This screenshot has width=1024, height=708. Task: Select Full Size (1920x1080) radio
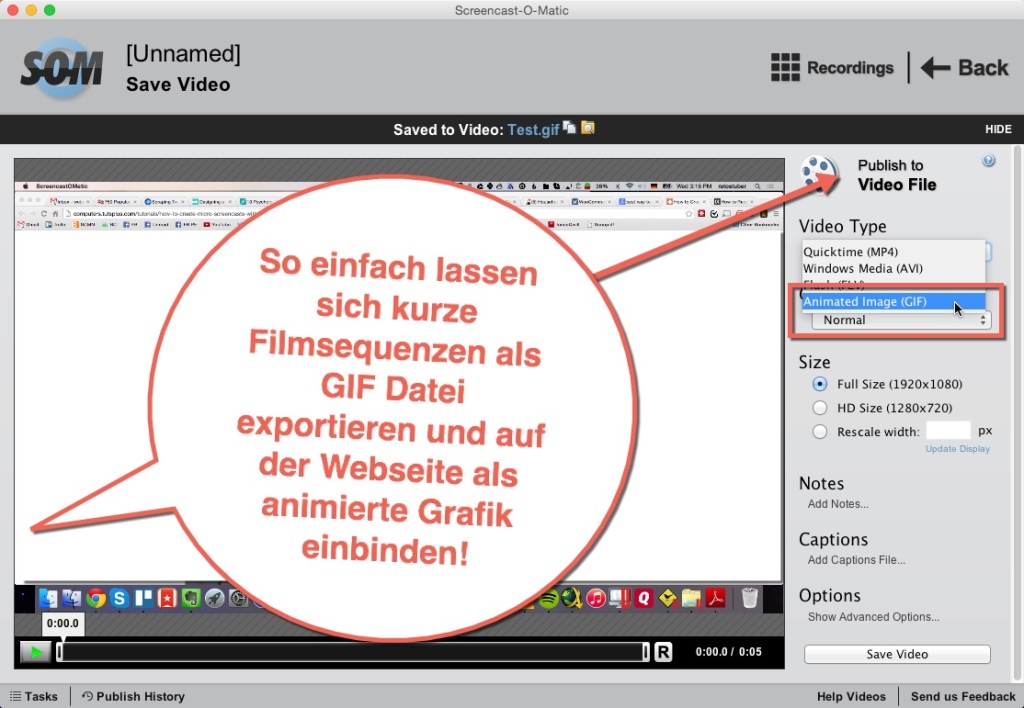pos(820,384)
